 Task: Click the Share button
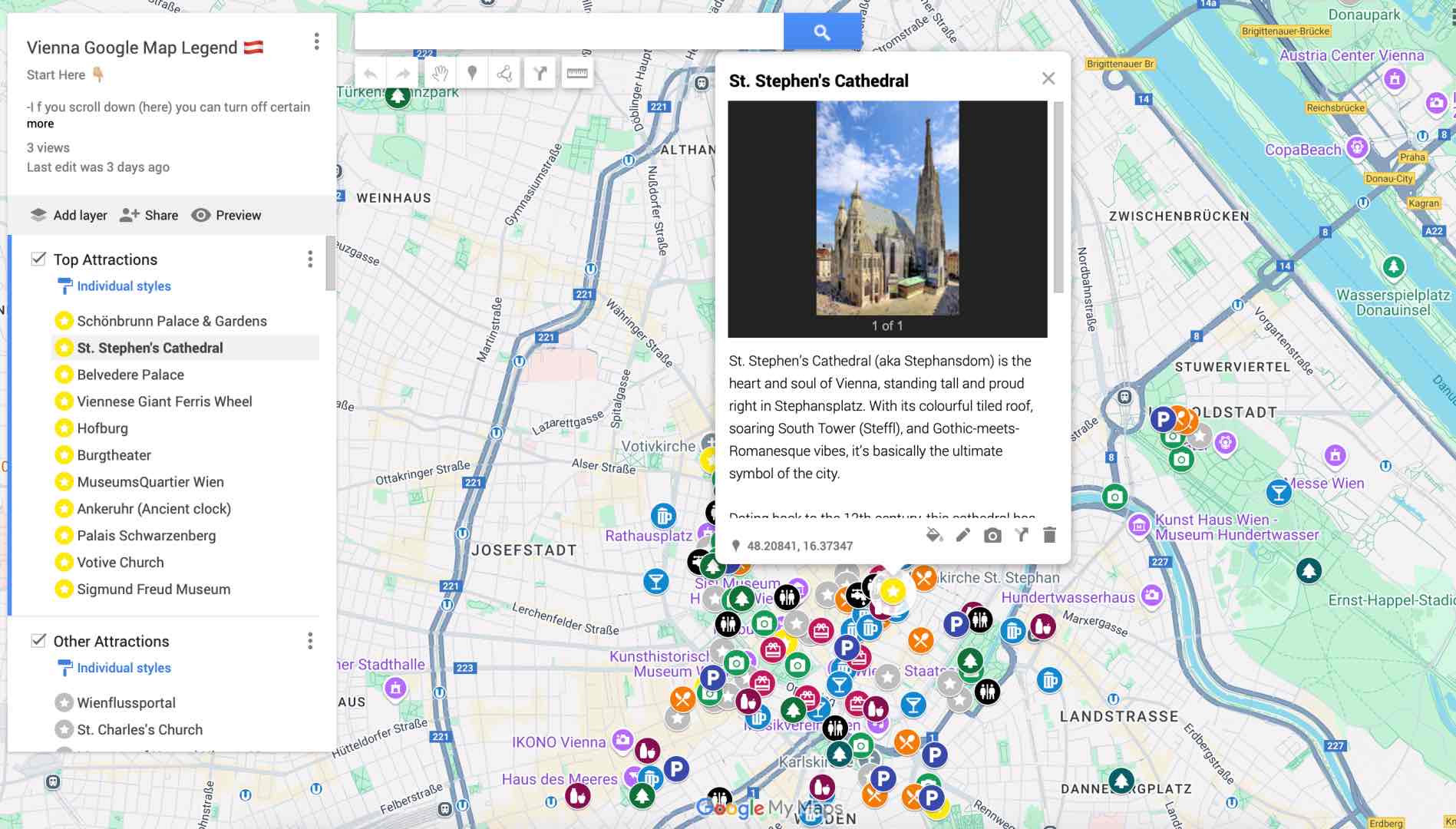point(149,216)
